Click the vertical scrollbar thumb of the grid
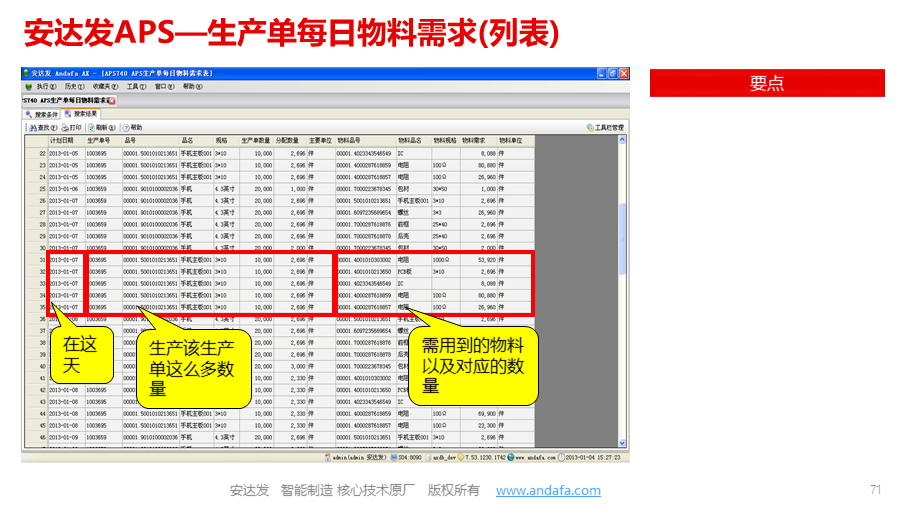Image resolution: width=907 pixels, height=509 pixels. (622, 238)
